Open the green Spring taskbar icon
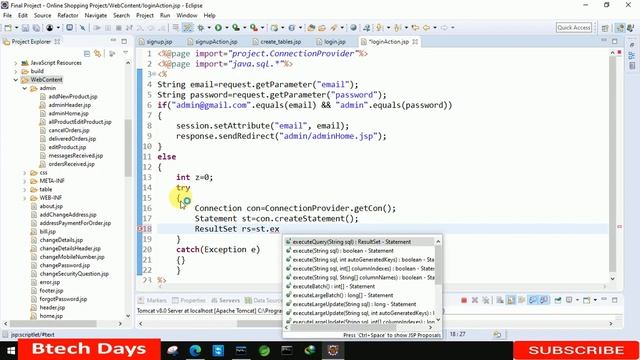 pos(264,351)
